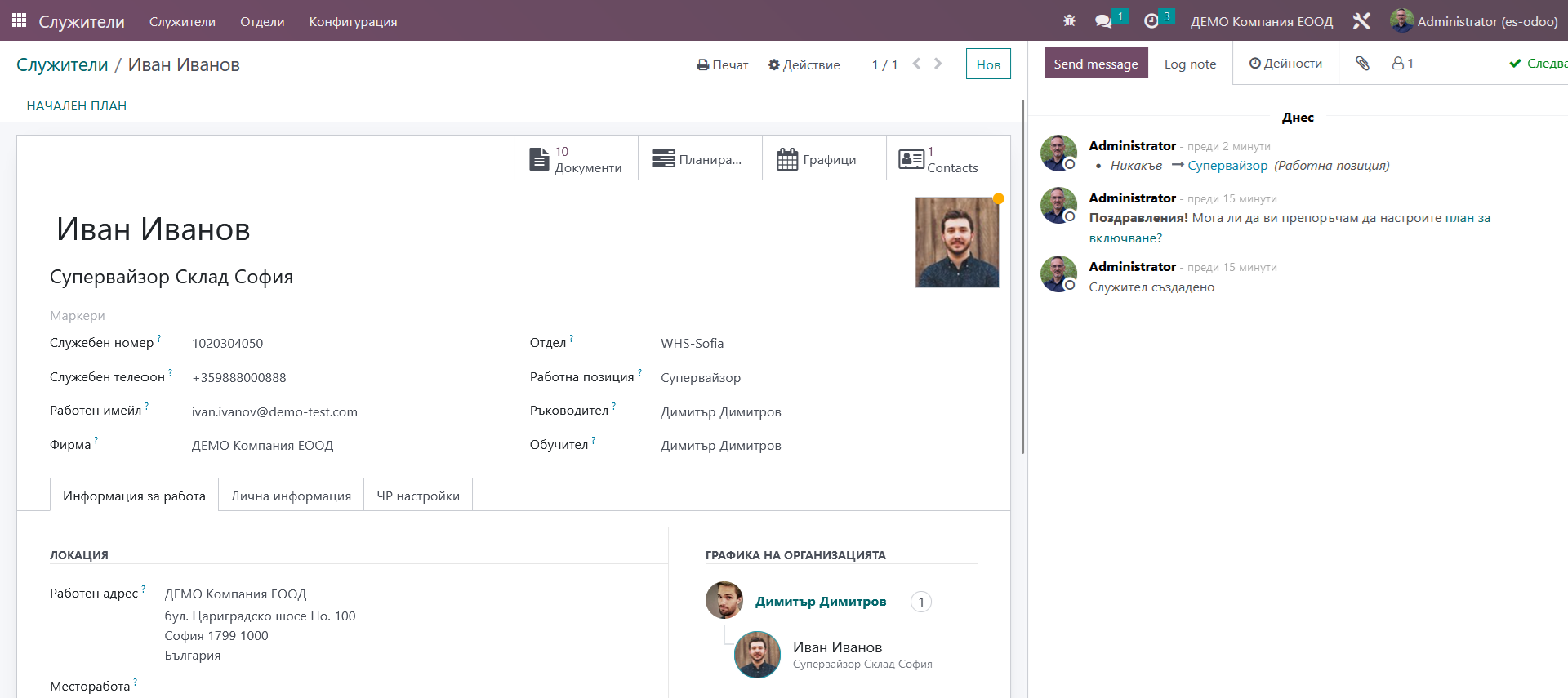Open the 10 Документи smart button
1568x698 pixels.
click(576, 158)
